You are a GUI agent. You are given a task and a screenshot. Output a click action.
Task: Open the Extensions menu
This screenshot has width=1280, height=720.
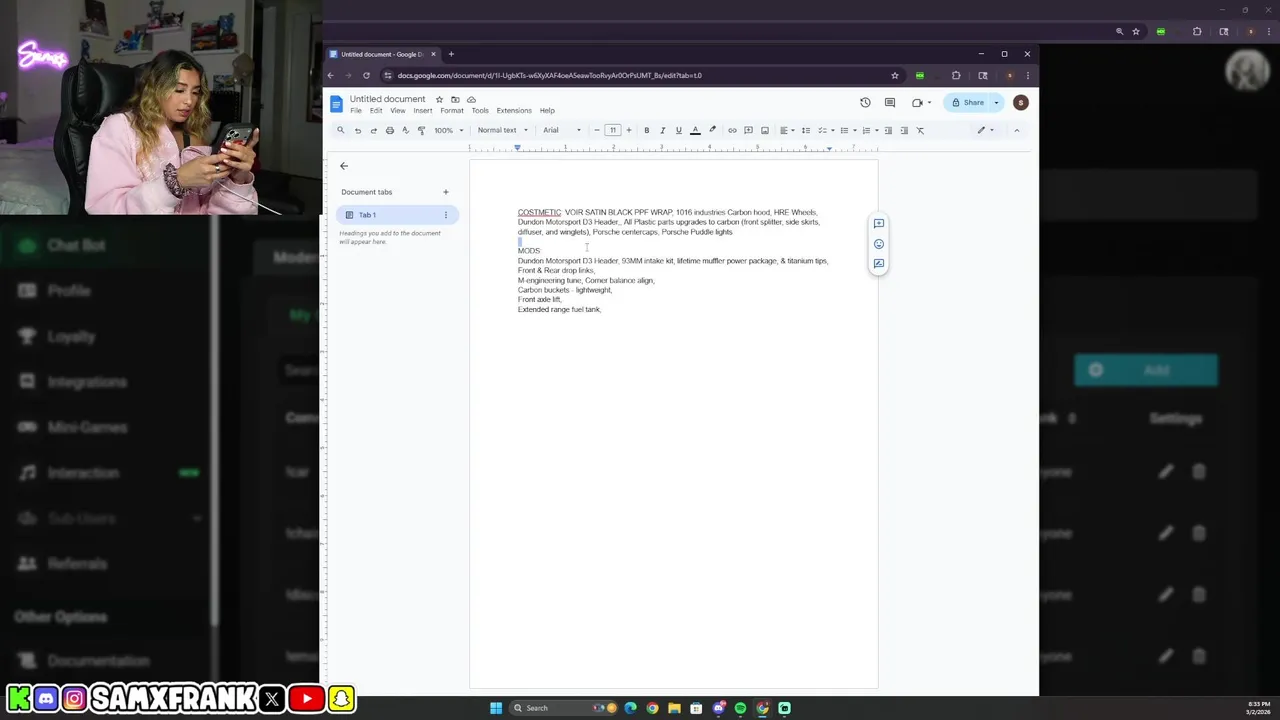(x=514, y=111)
